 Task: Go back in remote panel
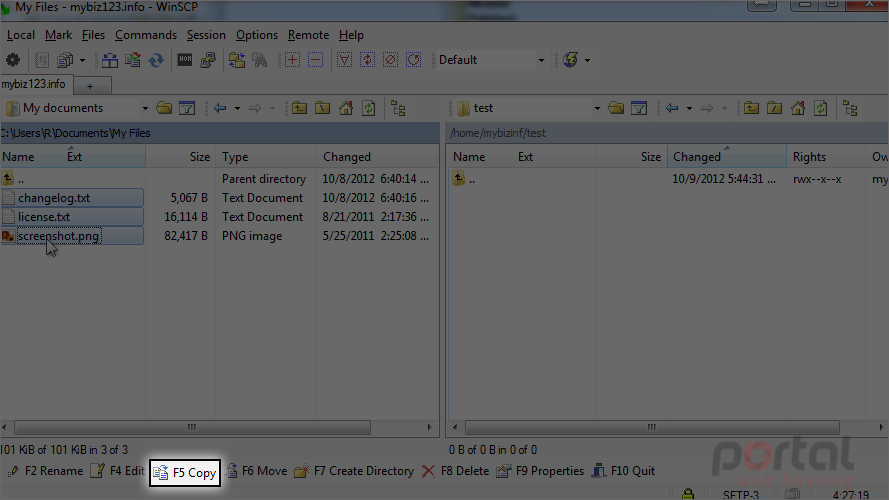point(672,108)
